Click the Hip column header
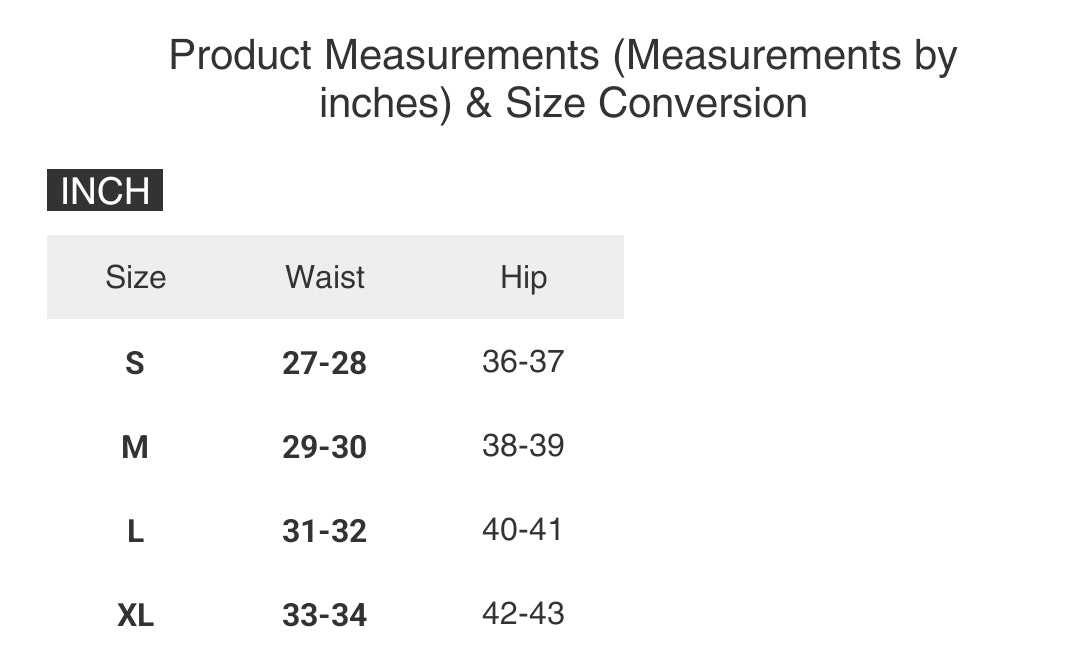 pyautogui.click(x=523, y=277)
